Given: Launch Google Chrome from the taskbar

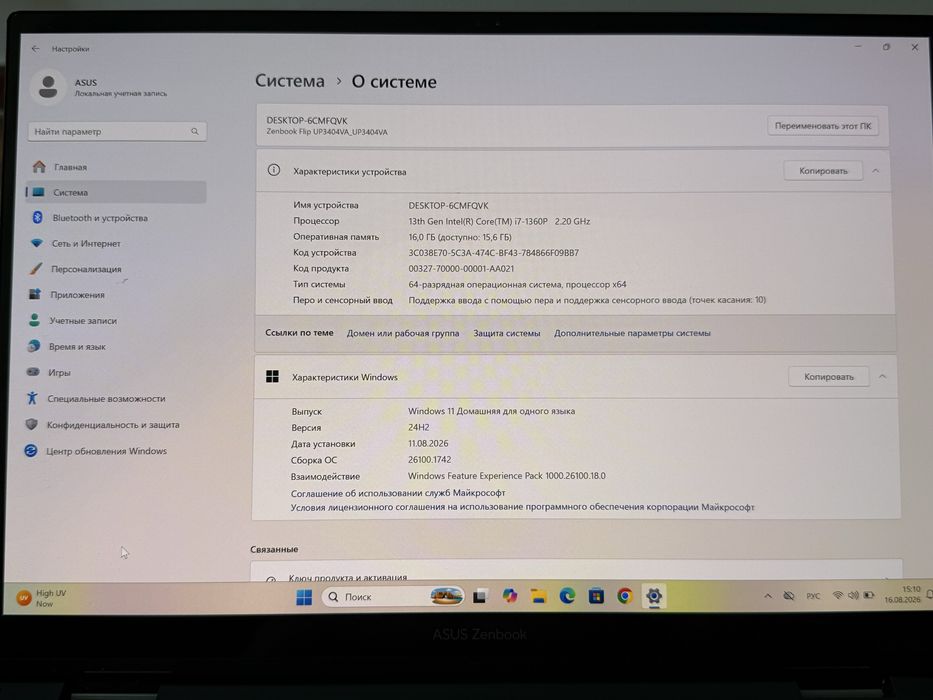Looking at the screenshot, I should pyautogui.click(x=625, y=596).
